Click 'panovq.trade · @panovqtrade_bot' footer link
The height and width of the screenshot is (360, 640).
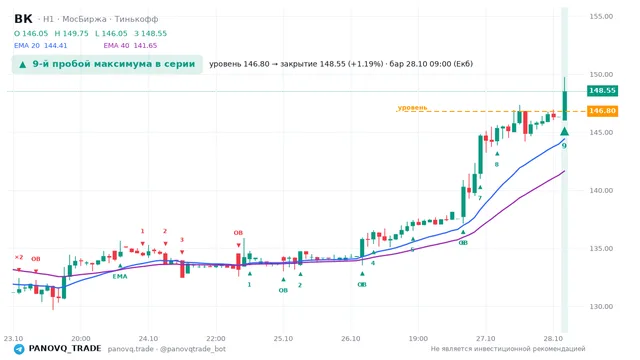point(167,349)
